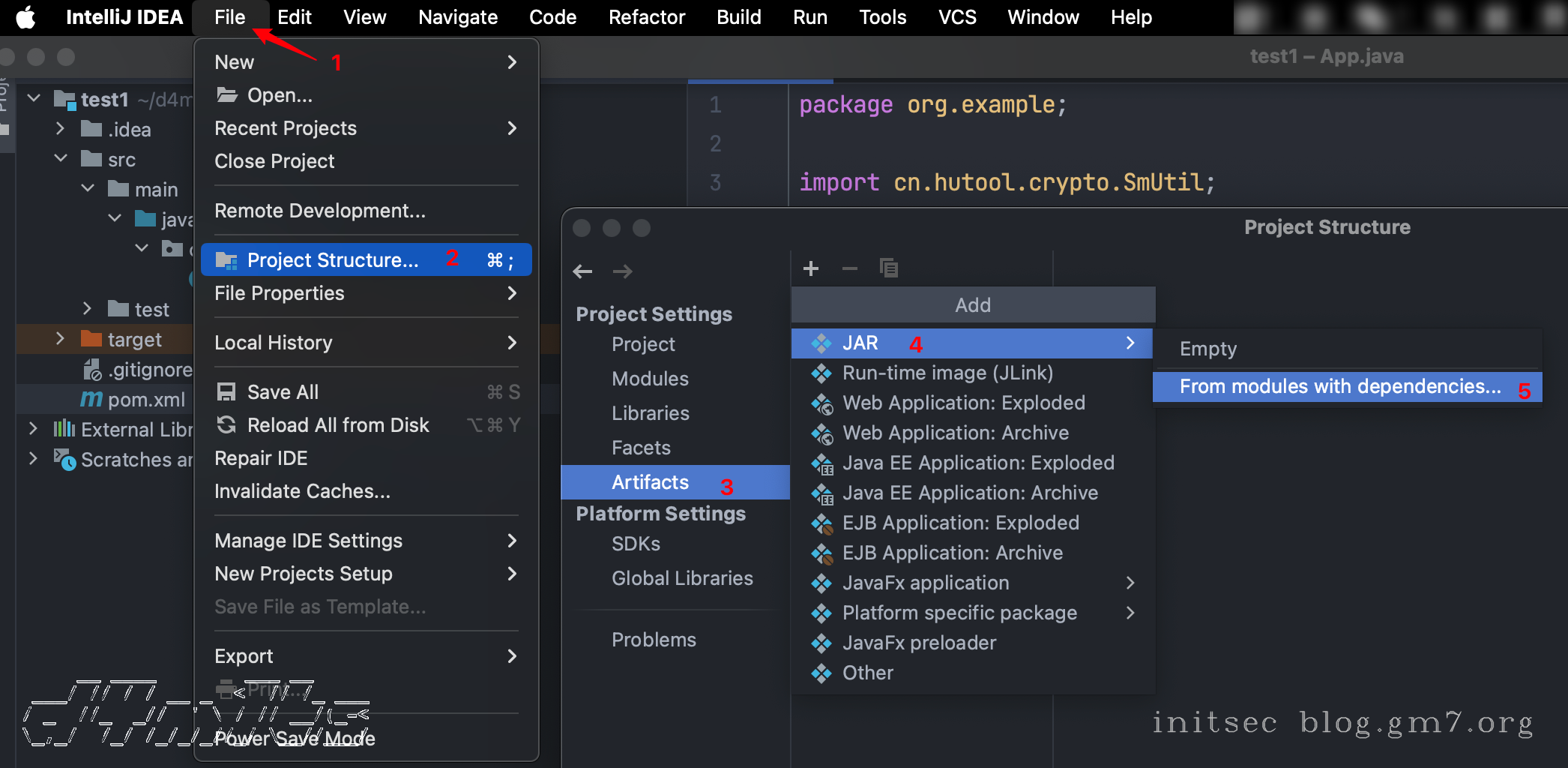Click the minus remove artifact icon

click(849, 268)
